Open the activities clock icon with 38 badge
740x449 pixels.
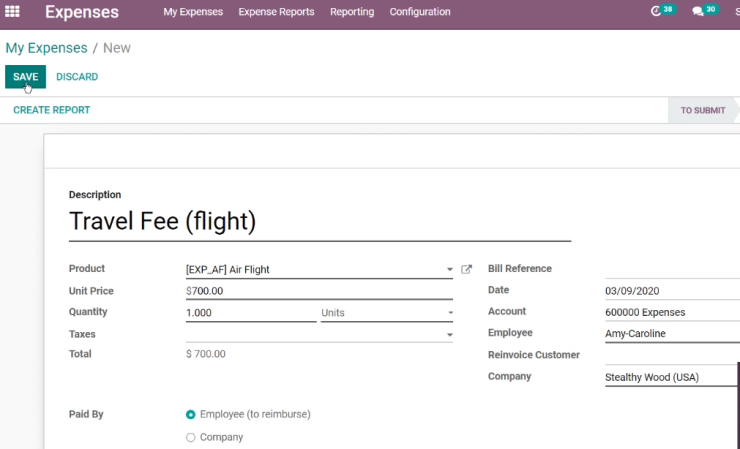[x=656, y=11]
